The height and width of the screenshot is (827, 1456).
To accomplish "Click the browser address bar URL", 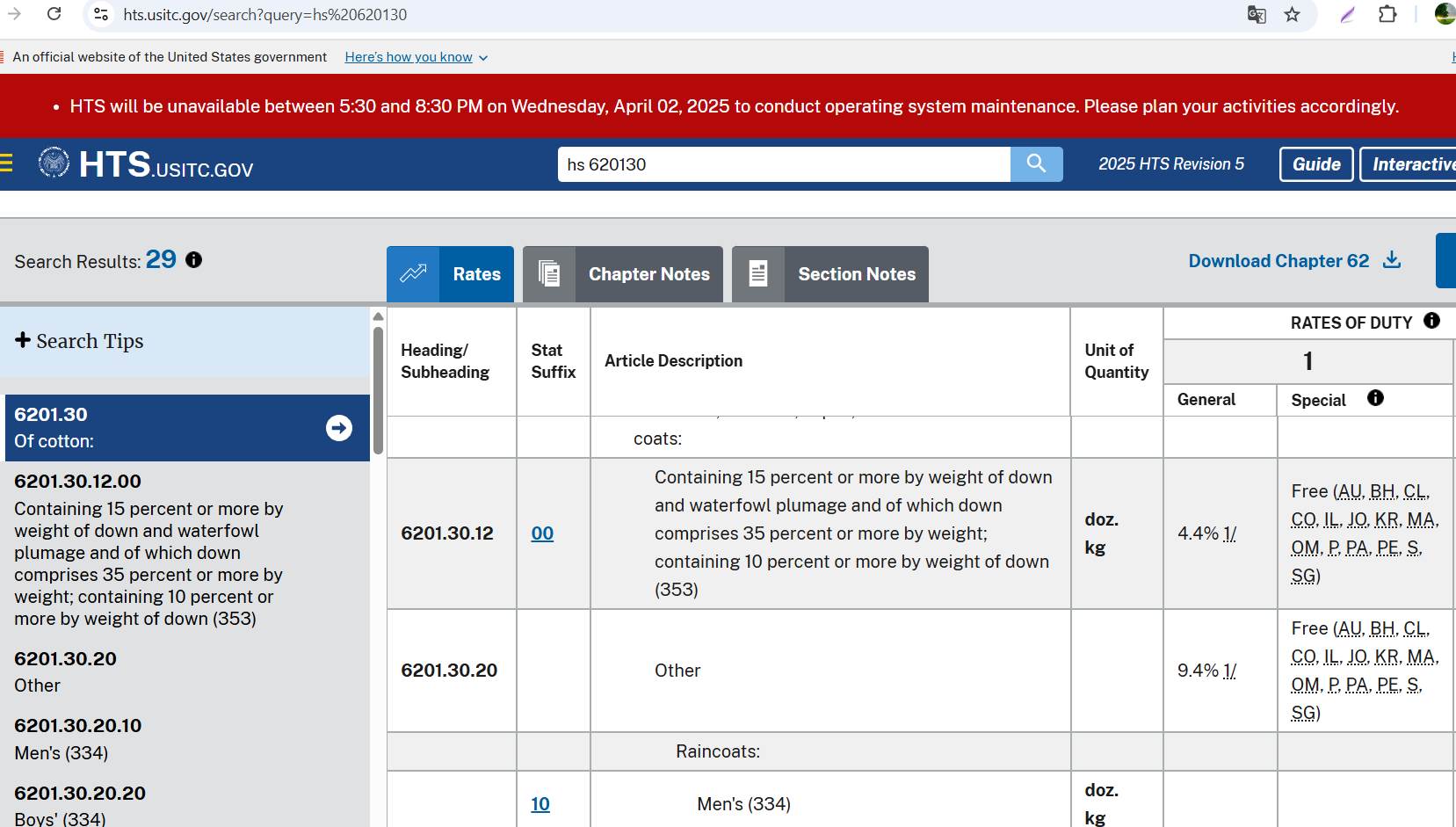I will pos(264,14).
